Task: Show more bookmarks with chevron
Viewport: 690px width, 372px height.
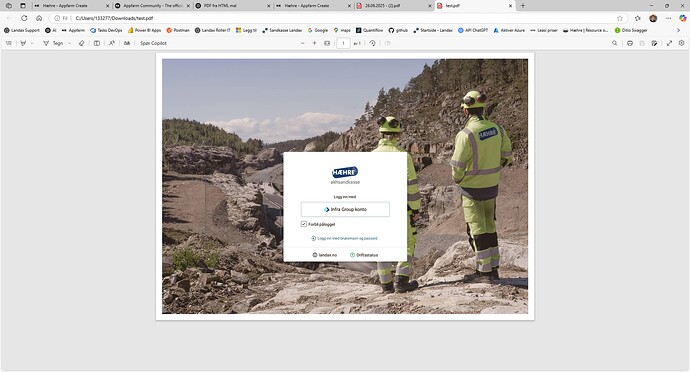Action: [678, 30]
